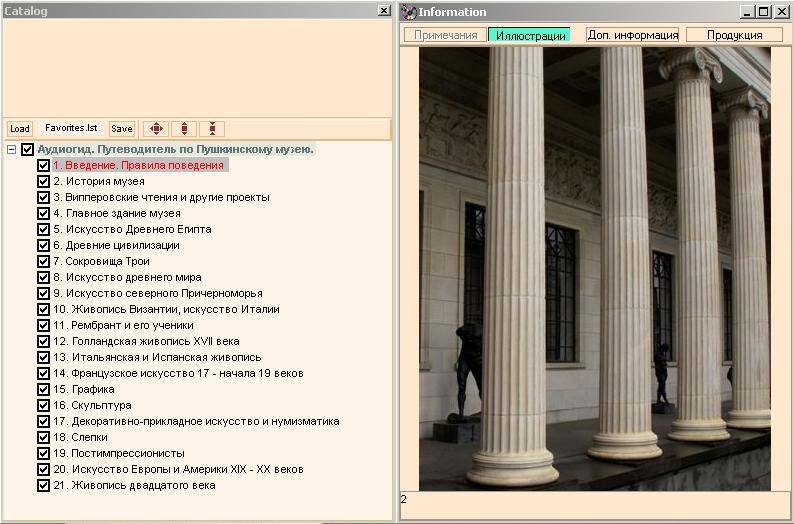The width and height of the screenshot is (794, 524).
Task: Select '18. Слепки' entry
Action: click(80, 437)
